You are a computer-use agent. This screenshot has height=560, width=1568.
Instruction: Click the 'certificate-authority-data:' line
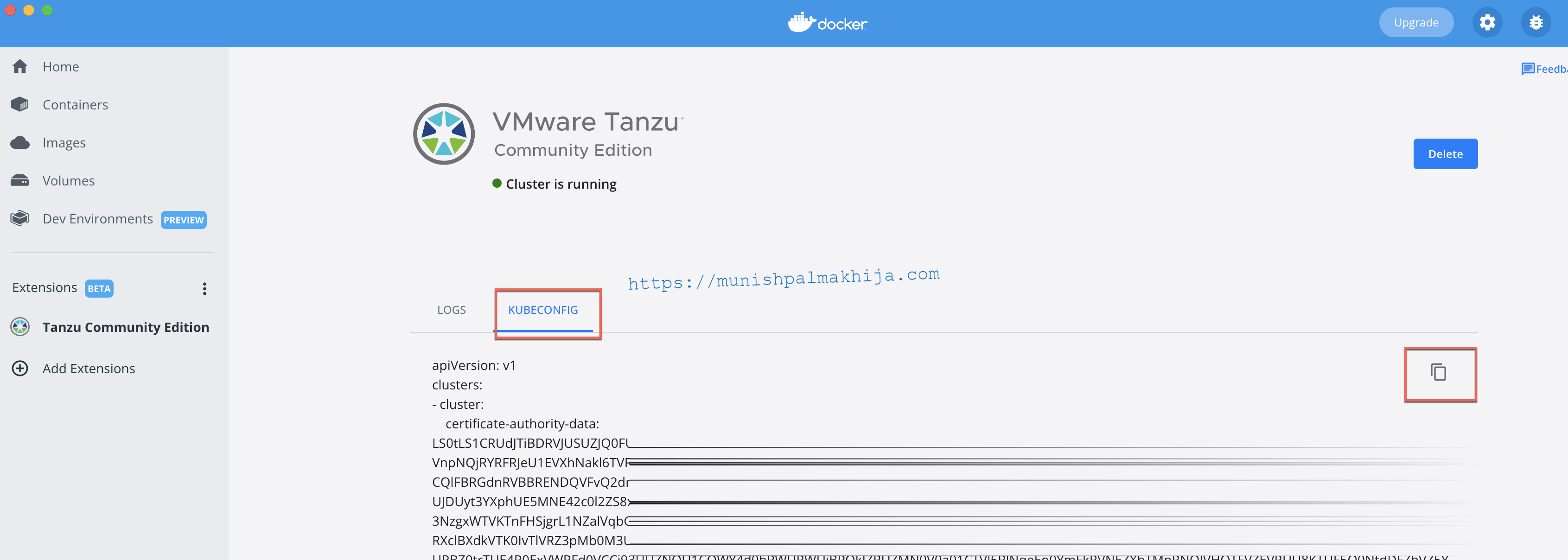pyautogui.click(x=522, y=424)
